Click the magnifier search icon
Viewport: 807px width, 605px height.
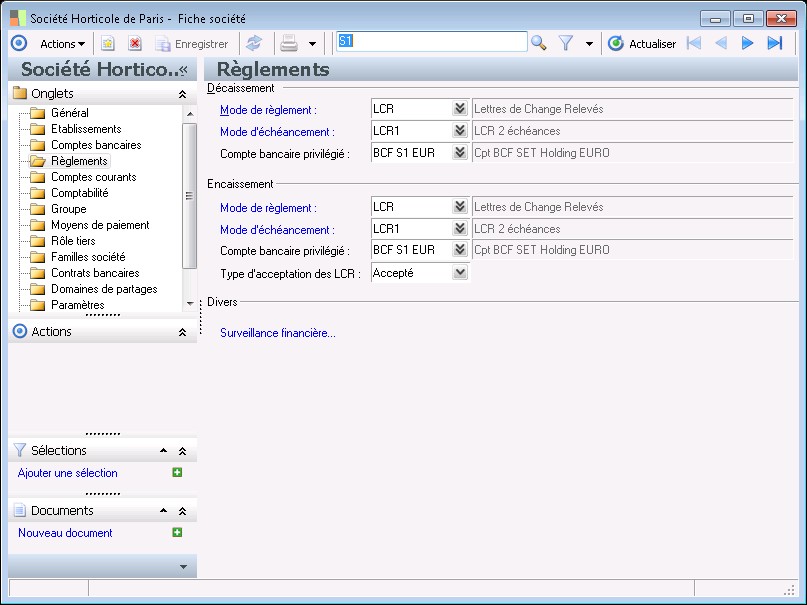coord(538,43)
